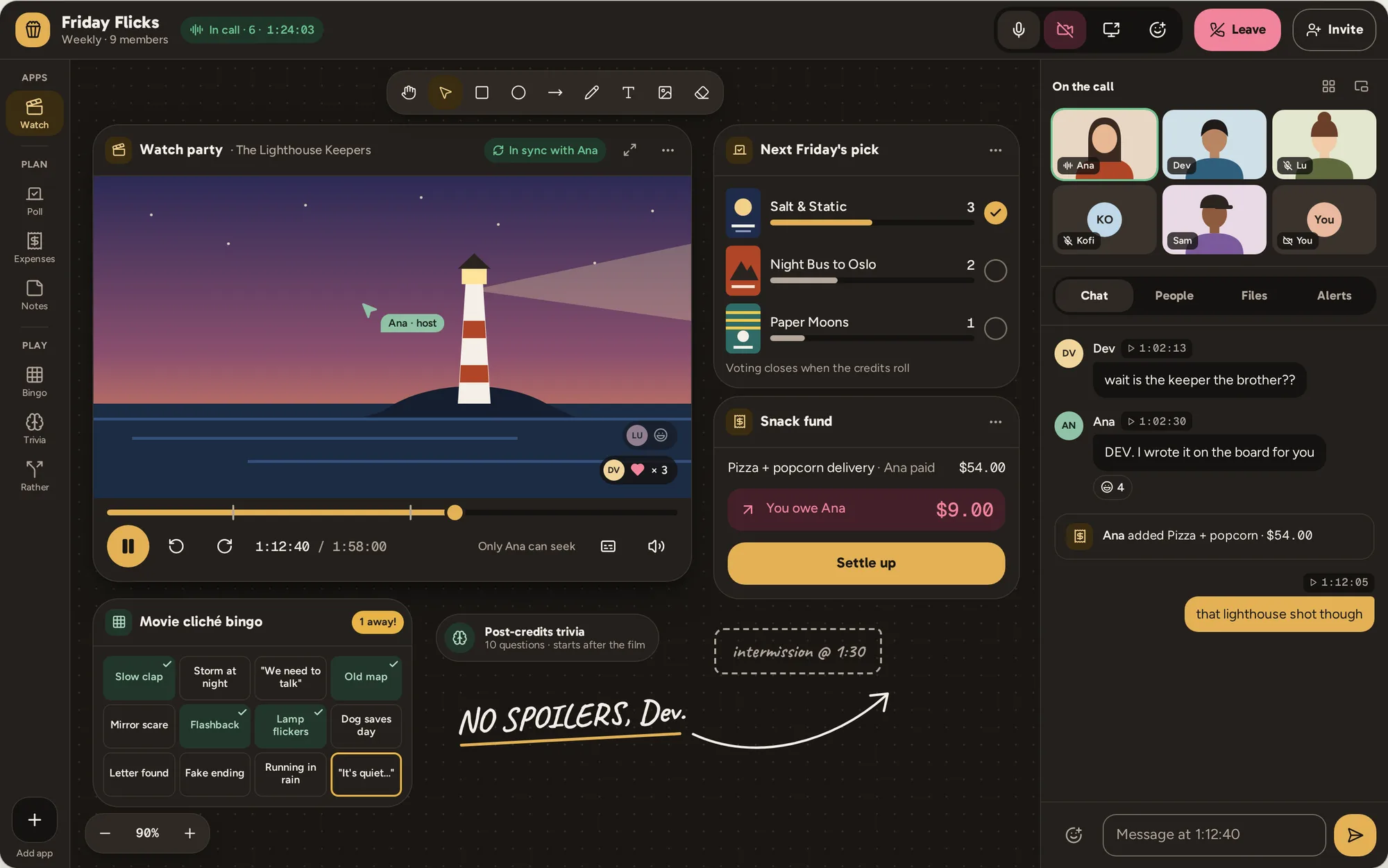Vote for Night Bus to Oslo
The width and height of the screenshot is (1388, 868).
pyautogui.click(x=995, y=271)
